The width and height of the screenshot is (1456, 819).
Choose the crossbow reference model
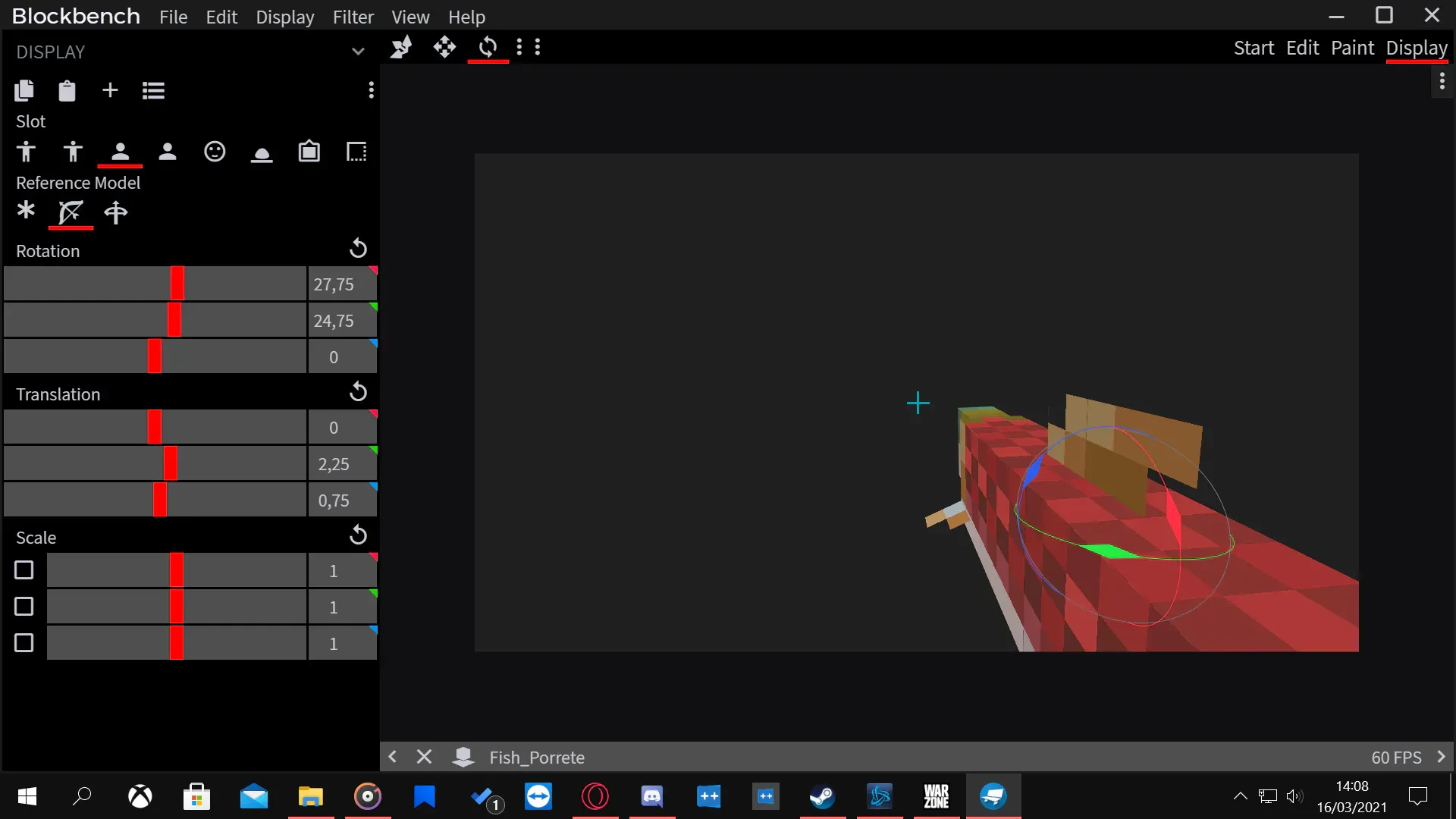tap(116, 213)
